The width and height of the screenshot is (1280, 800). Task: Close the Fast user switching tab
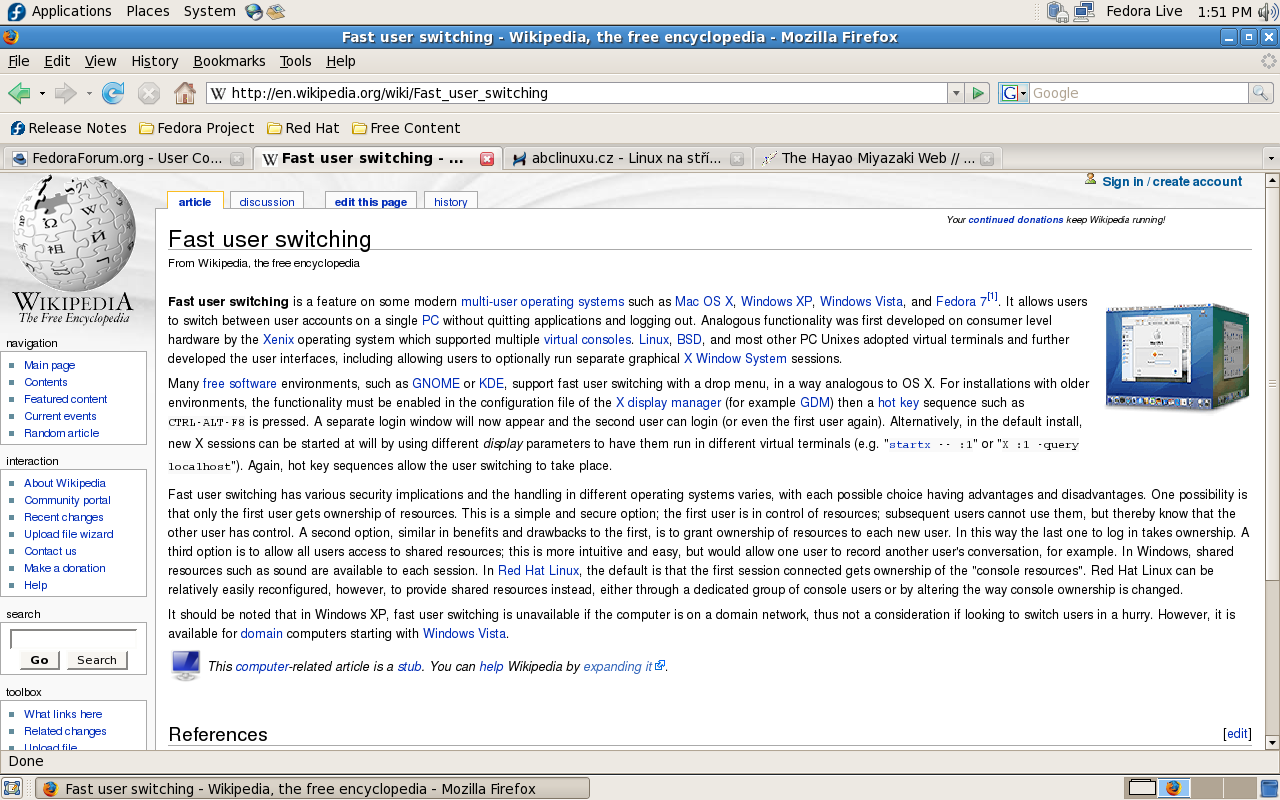487,159
